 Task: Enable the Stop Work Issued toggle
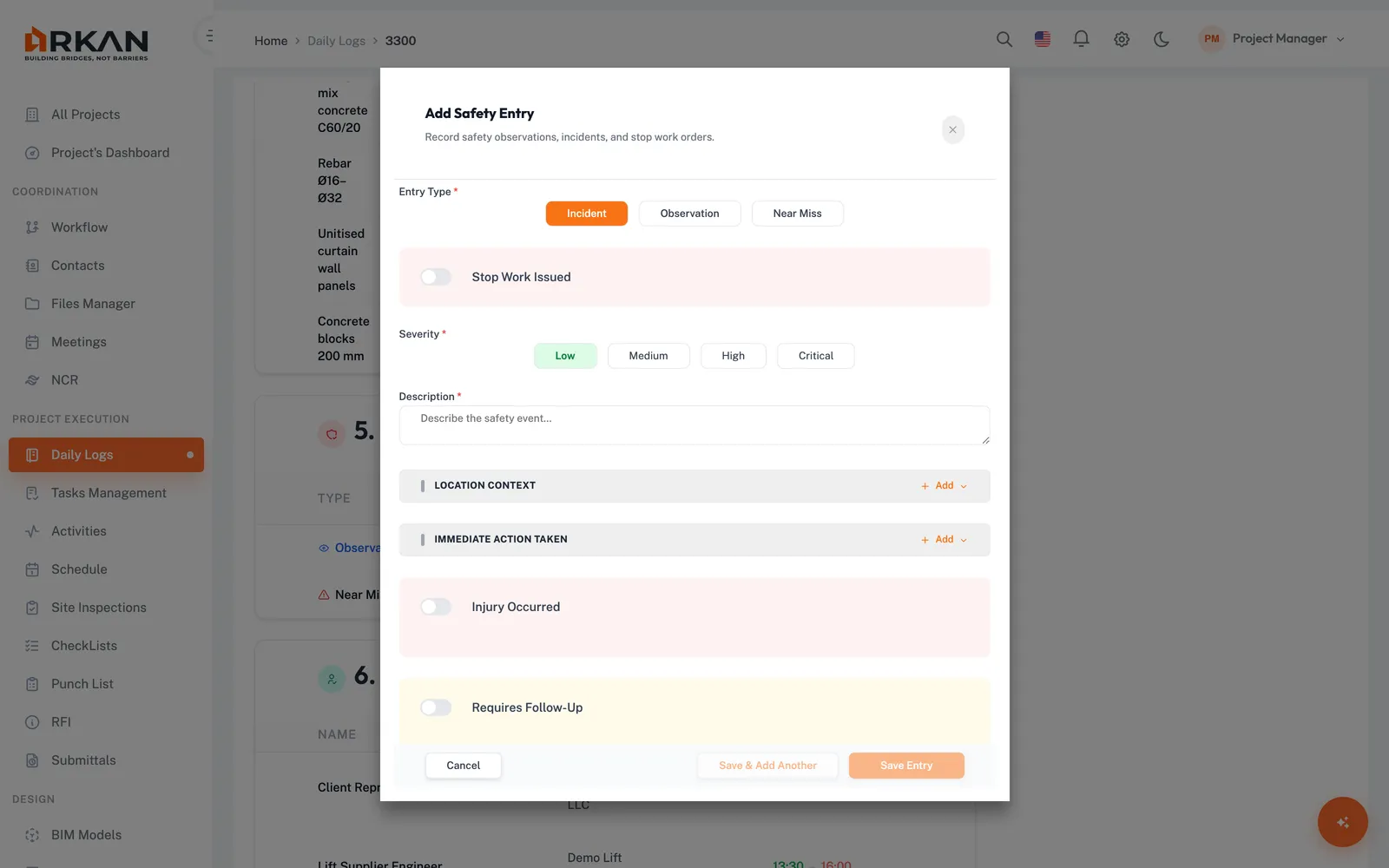(x=436, y=277)
